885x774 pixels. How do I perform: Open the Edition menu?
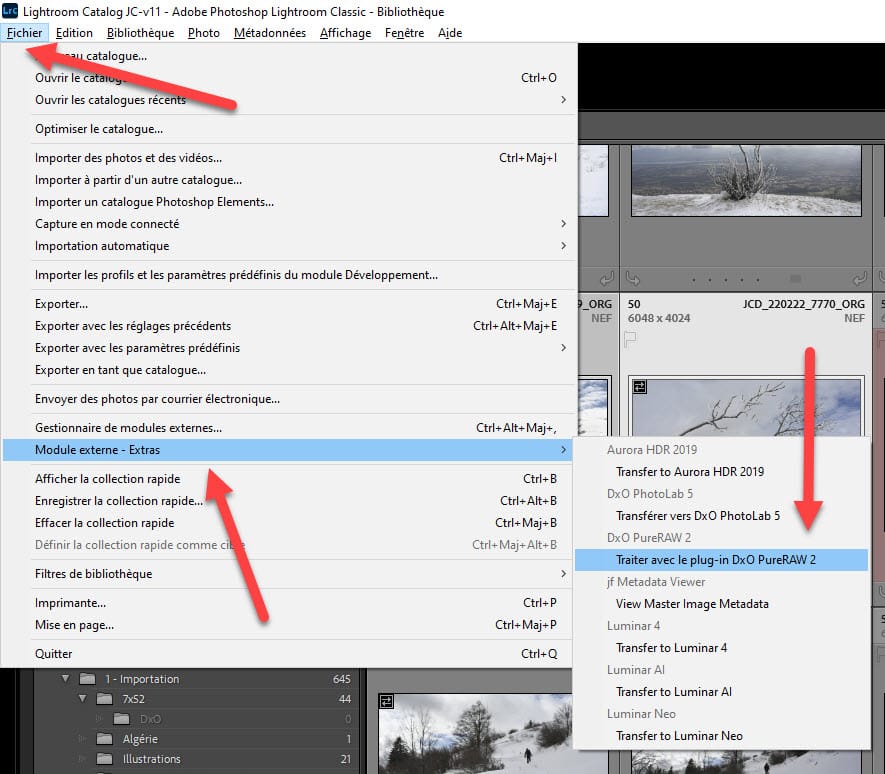[x=74, y=33]
